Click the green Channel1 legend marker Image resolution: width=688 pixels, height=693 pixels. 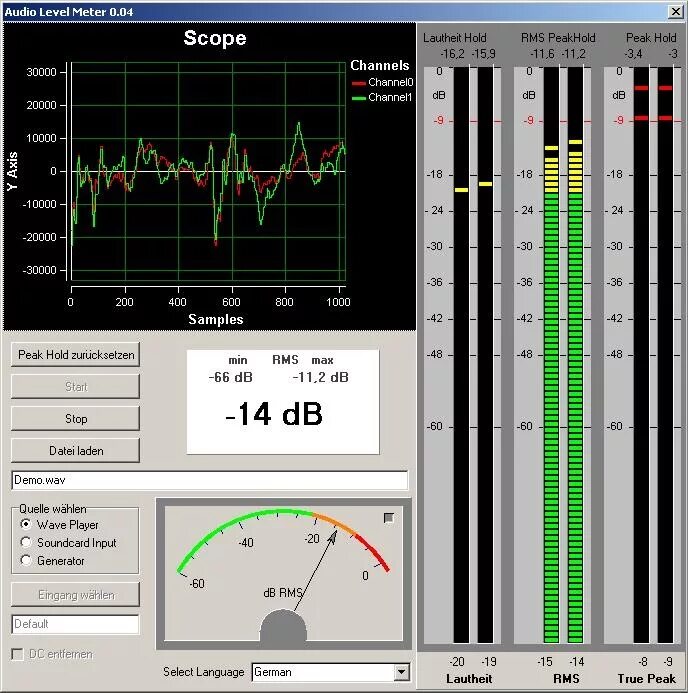[358, 98]
